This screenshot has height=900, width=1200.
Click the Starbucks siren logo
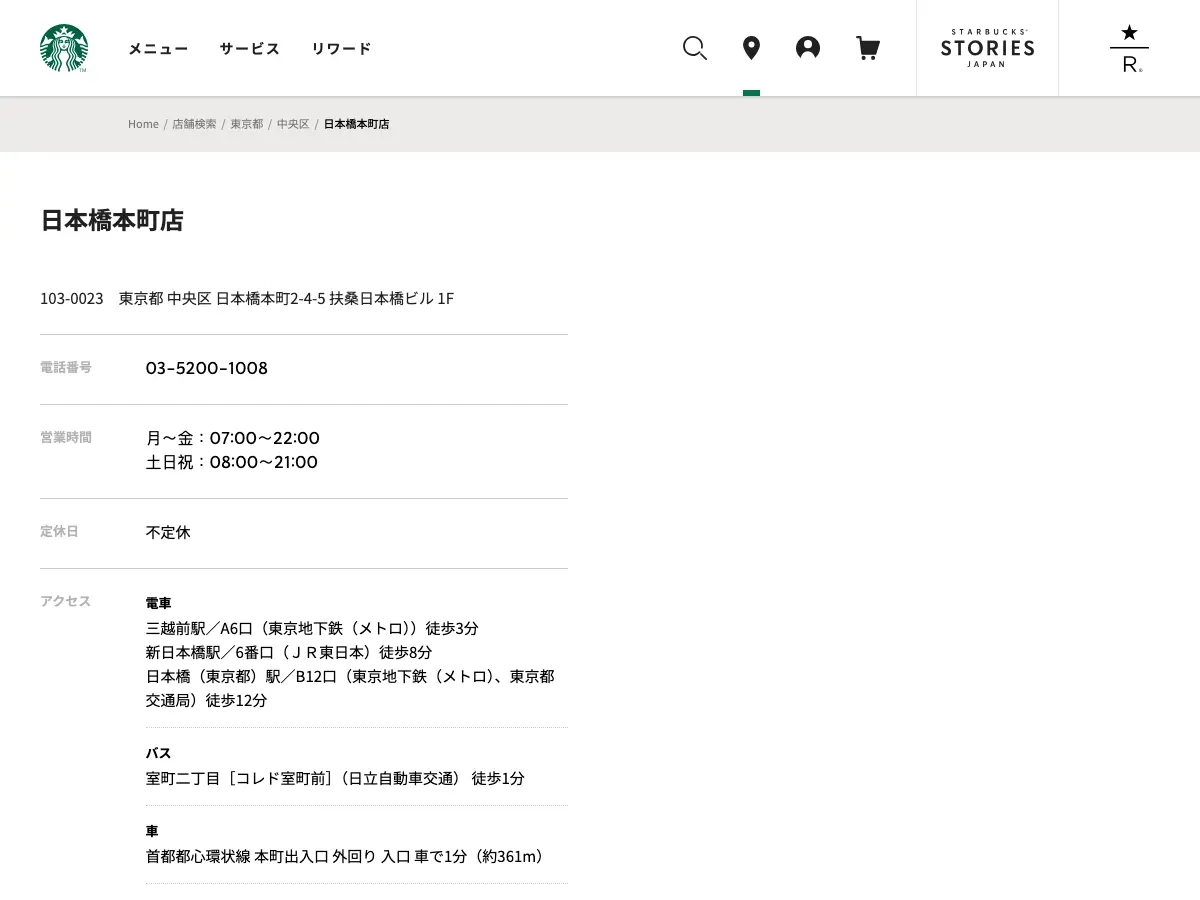click(x=64, y=48)
